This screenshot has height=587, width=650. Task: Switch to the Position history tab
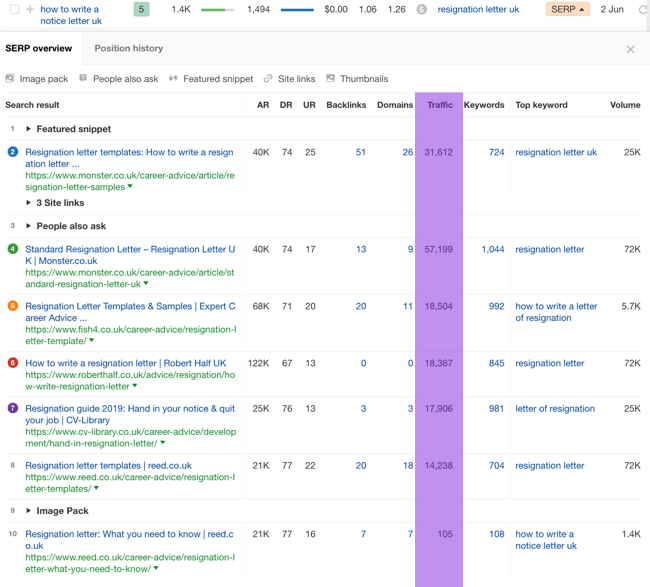128,48
